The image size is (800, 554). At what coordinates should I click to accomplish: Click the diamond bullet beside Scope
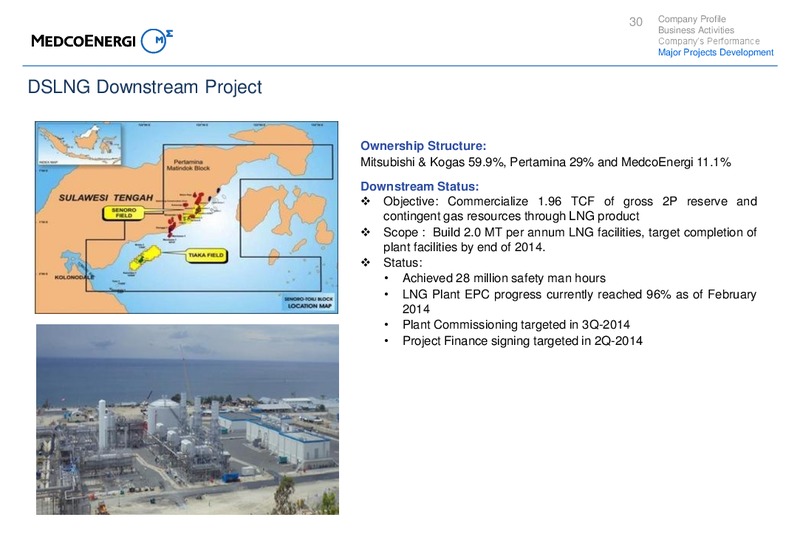(366, 233)
